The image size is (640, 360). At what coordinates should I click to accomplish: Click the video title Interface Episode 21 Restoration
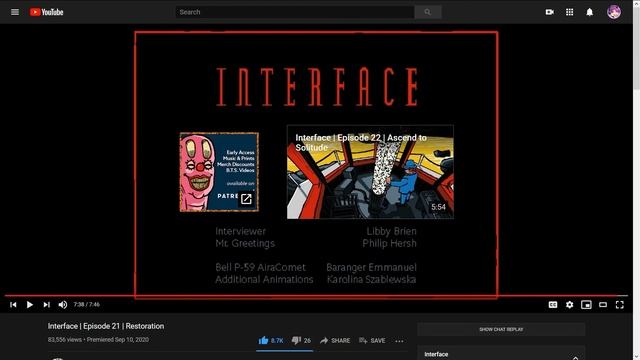106,326
